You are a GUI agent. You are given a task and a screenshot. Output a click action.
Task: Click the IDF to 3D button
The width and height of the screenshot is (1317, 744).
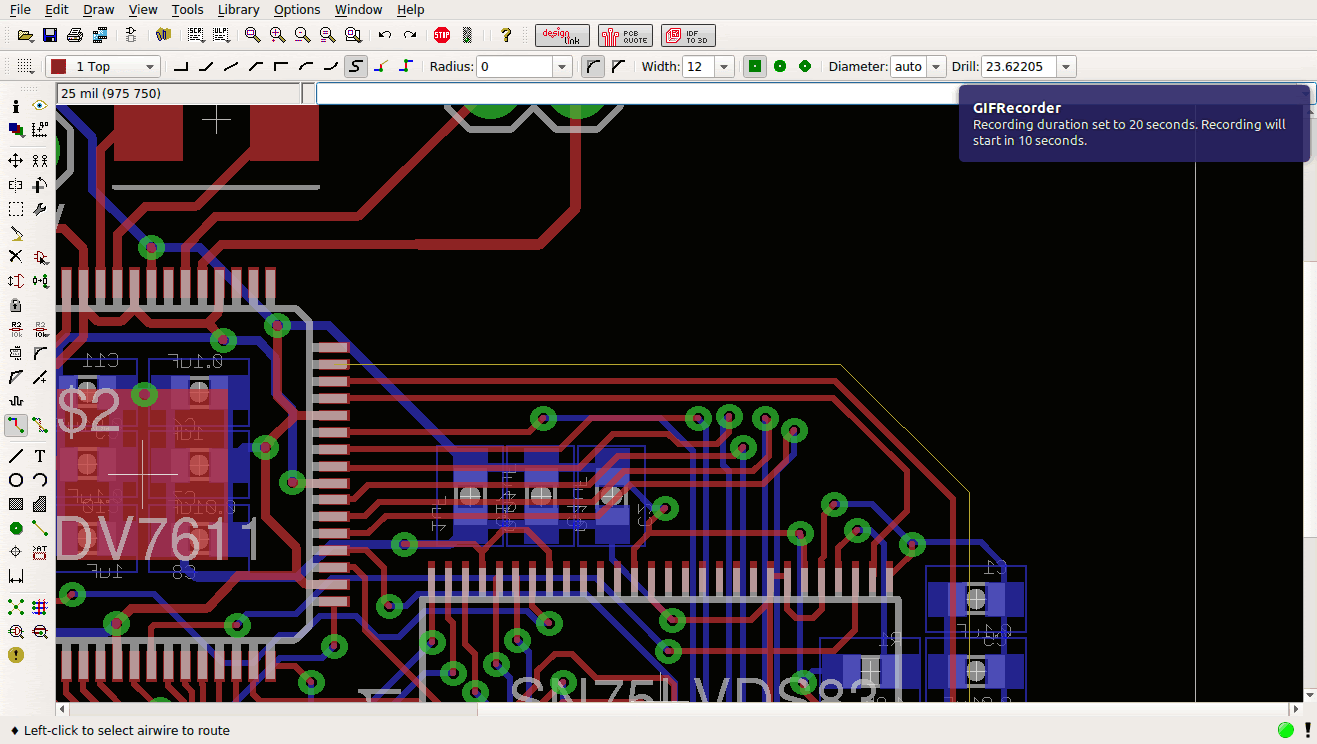click(x=688, y=36)
